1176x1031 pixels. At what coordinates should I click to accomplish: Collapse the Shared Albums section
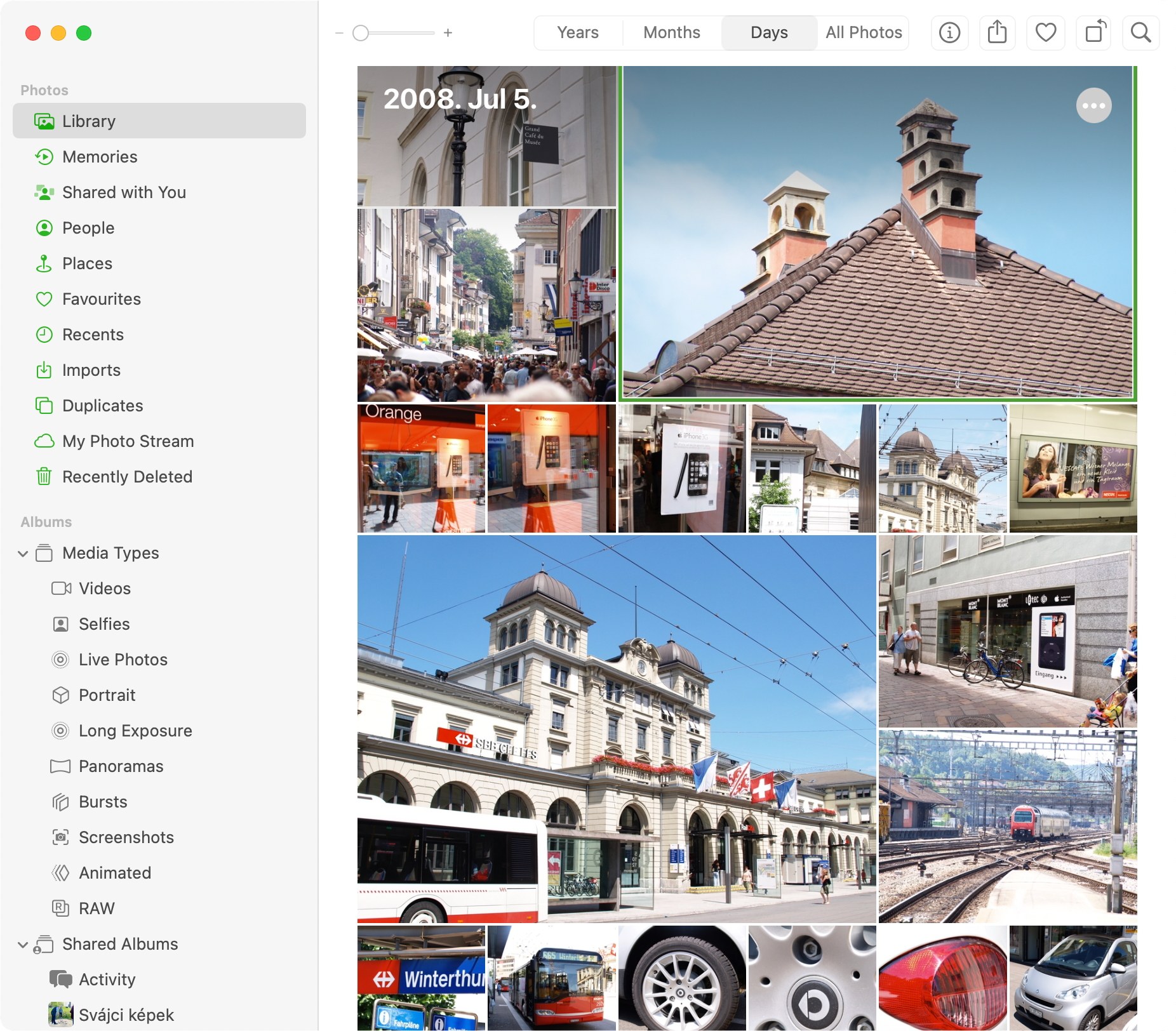pyautogui.click(x=23, y=945)
